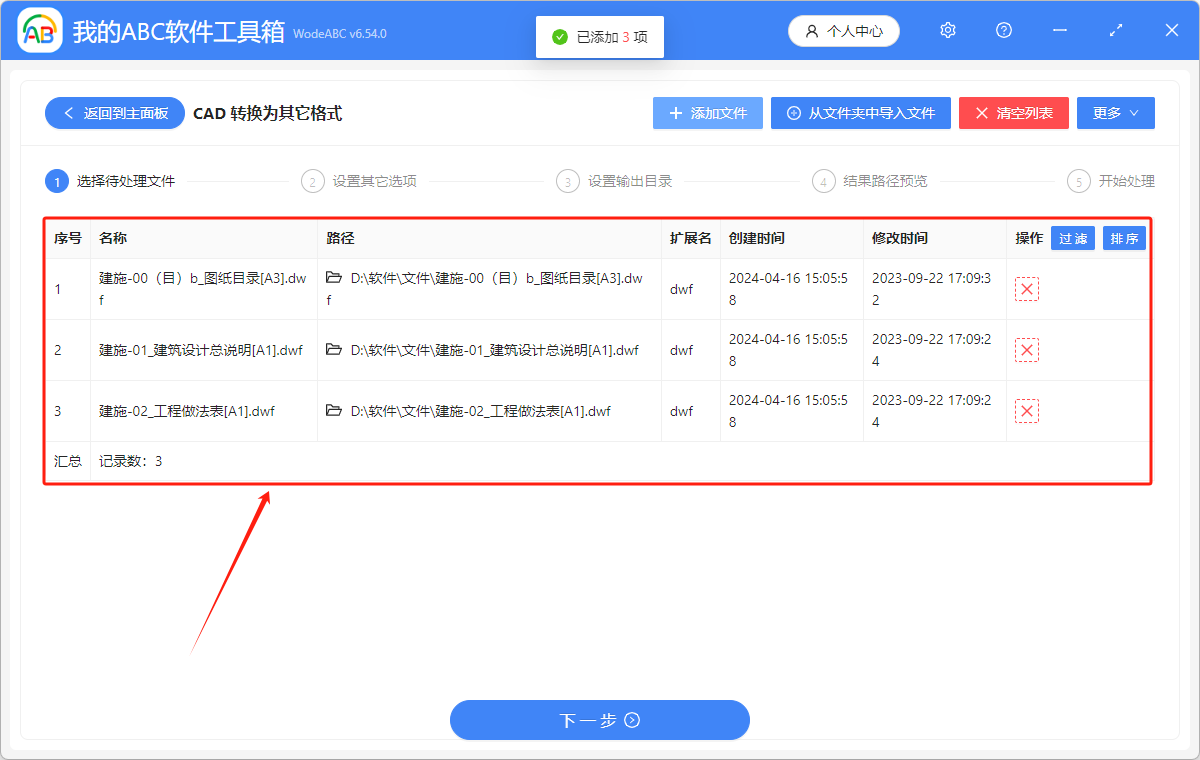Image resolution: width=1200 pixels, height=760 pixels.
Task: Remove 建施-01_建筑设计总说明 from the list
Action: [x=1027, y=350]
